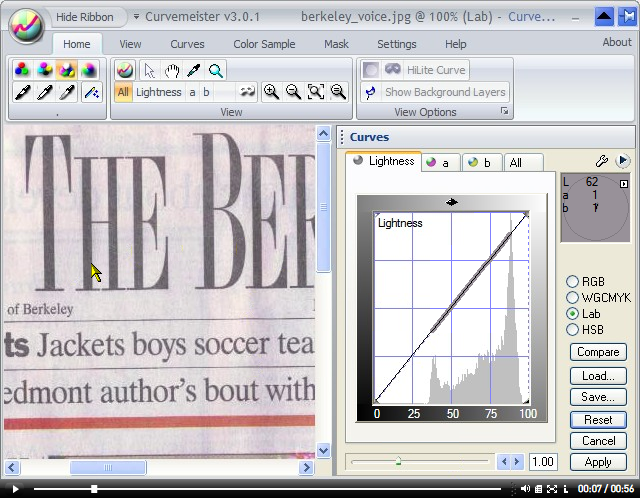Toggle the 'b' channel view in ribbon
The width and height of the screenshot is (640, 498).
[x=206, y=92]
